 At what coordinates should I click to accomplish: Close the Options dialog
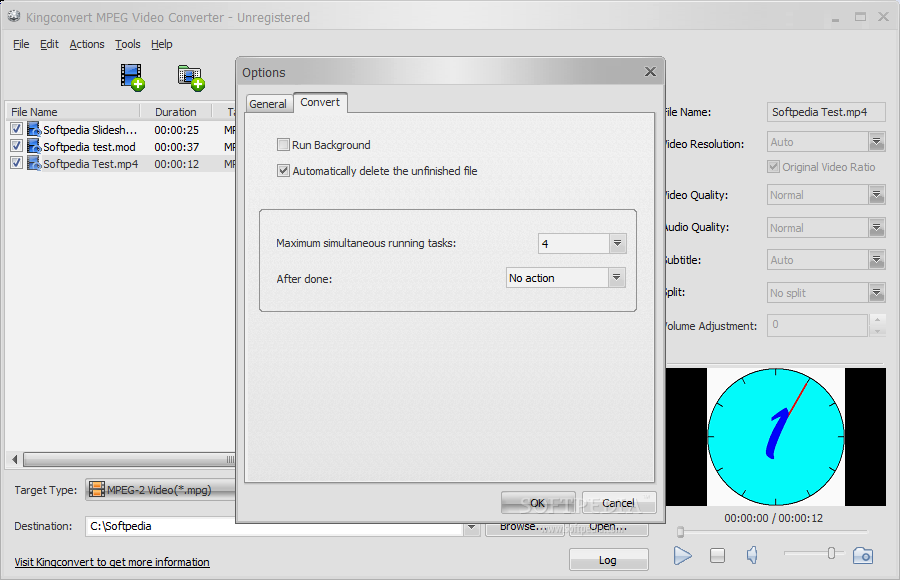point(650,72)
